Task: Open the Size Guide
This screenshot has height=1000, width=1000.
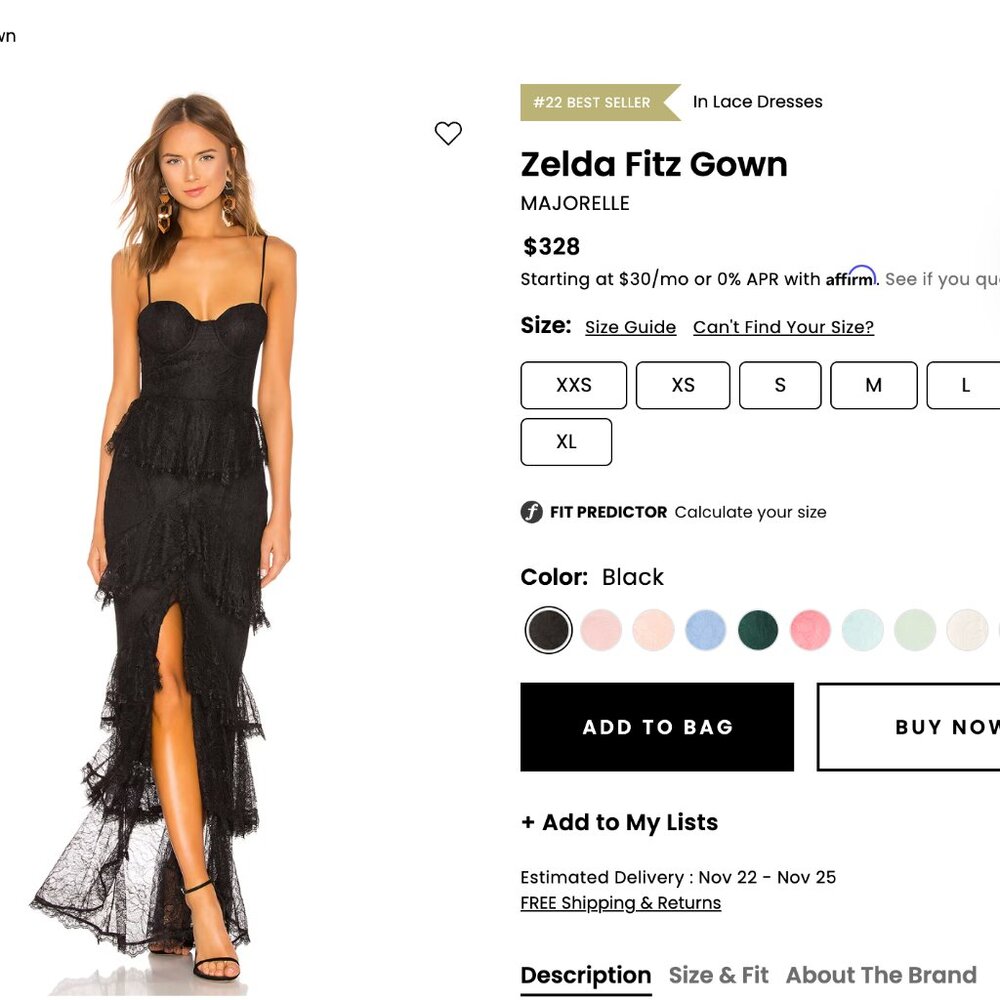Action: pyautogui.click(x=630, y=327)
